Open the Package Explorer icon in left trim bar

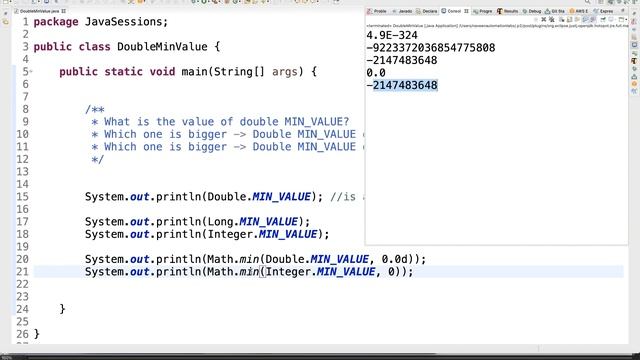[x=5, y=22]
